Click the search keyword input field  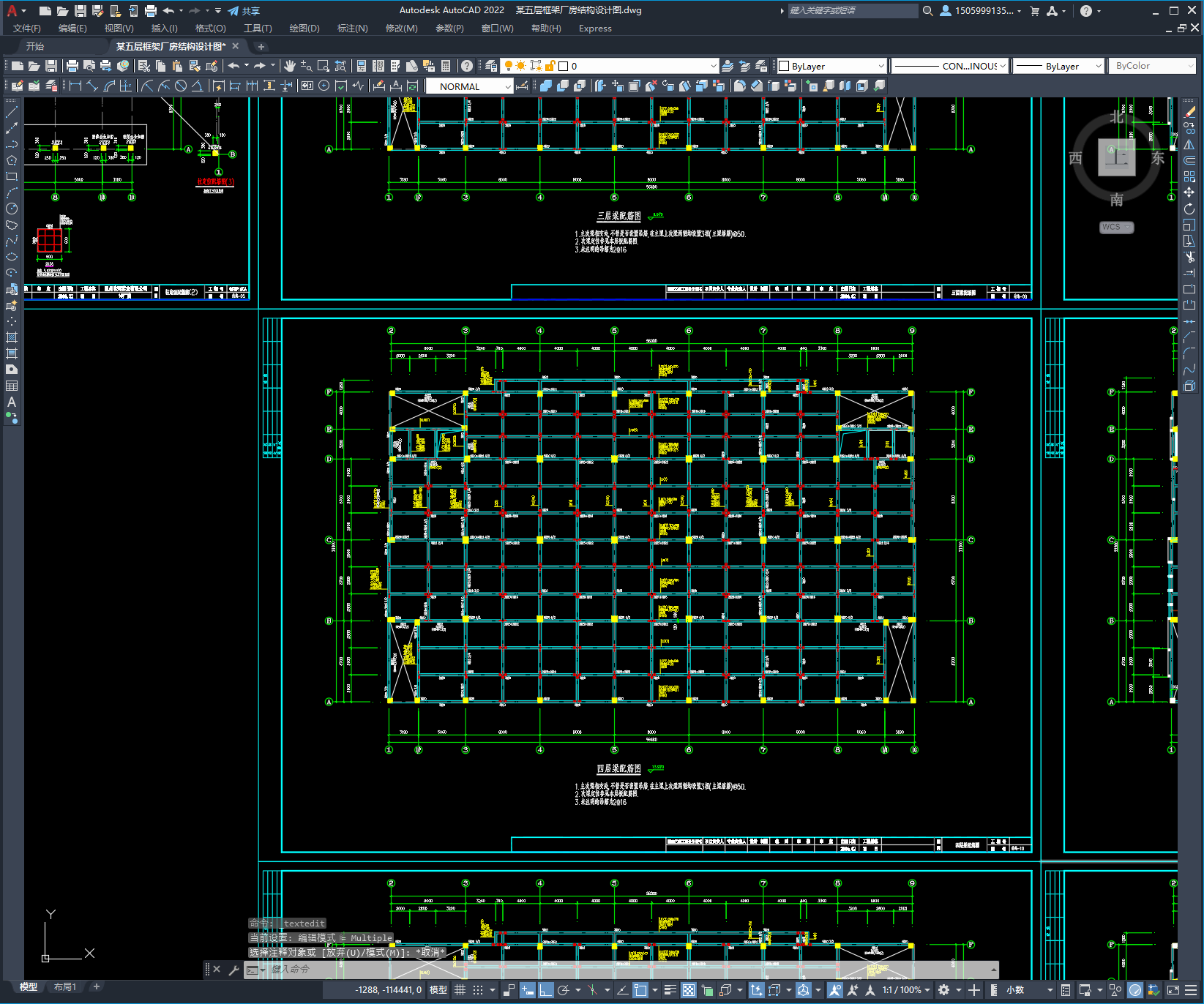853,11
